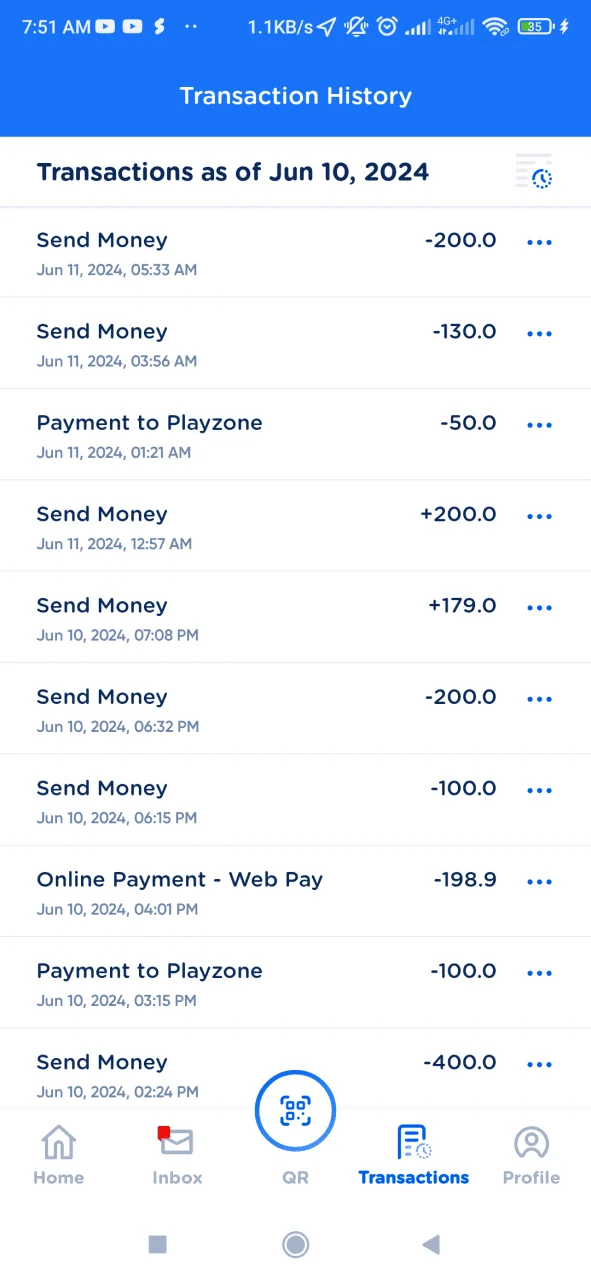Tap the Android back navigation button
The width and height of the screenshot is (591, 1280).
point(431,1244)
